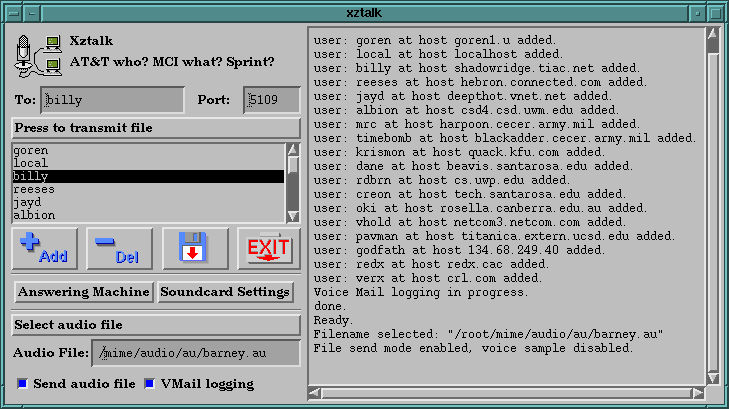Disable the VMail logging checkbox
729x409 pixels.
pos(150,383)
